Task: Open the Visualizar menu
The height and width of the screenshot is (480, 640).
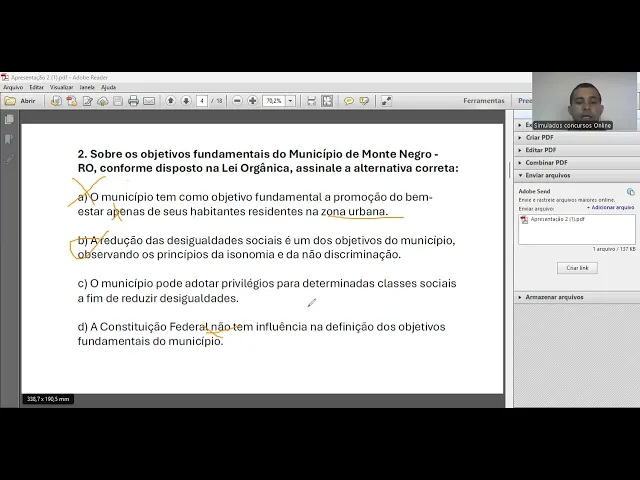Action: [61, 87]
